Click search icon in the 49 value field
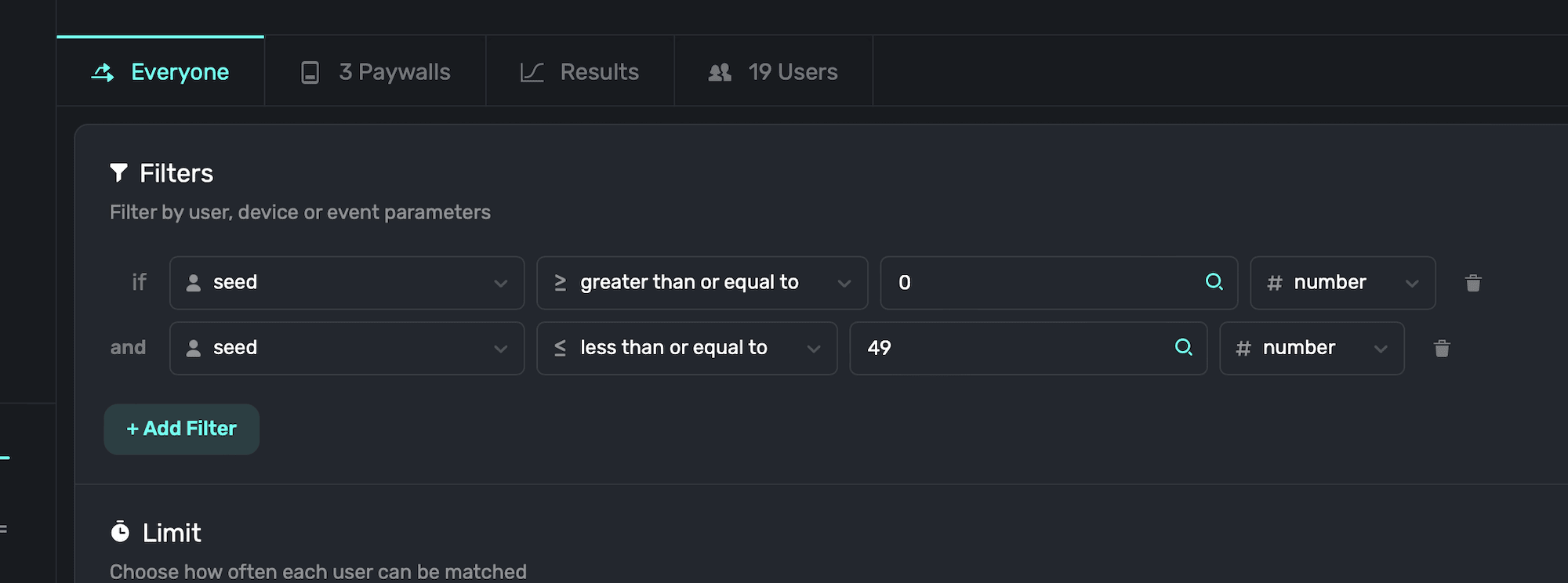The image size is (1568, 583). pos(1183,347)
